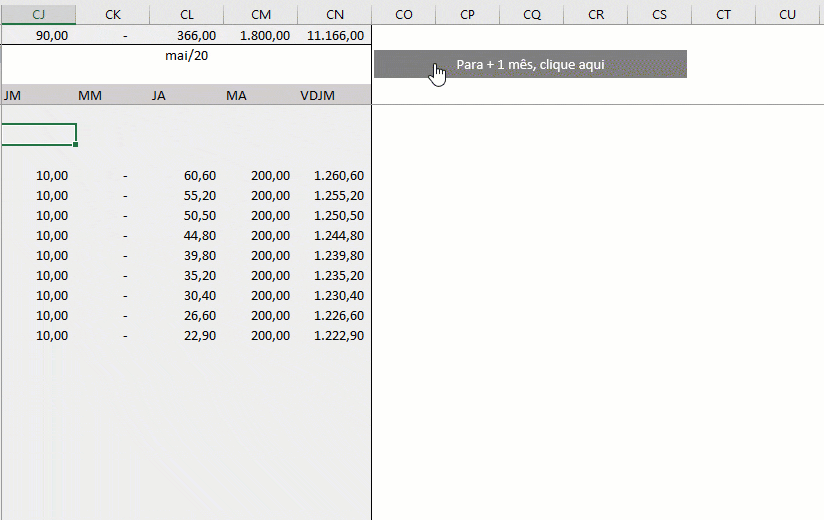The height and width of the screenshot is (520, 824).
Task: Select column header CM
Action: 261,14
